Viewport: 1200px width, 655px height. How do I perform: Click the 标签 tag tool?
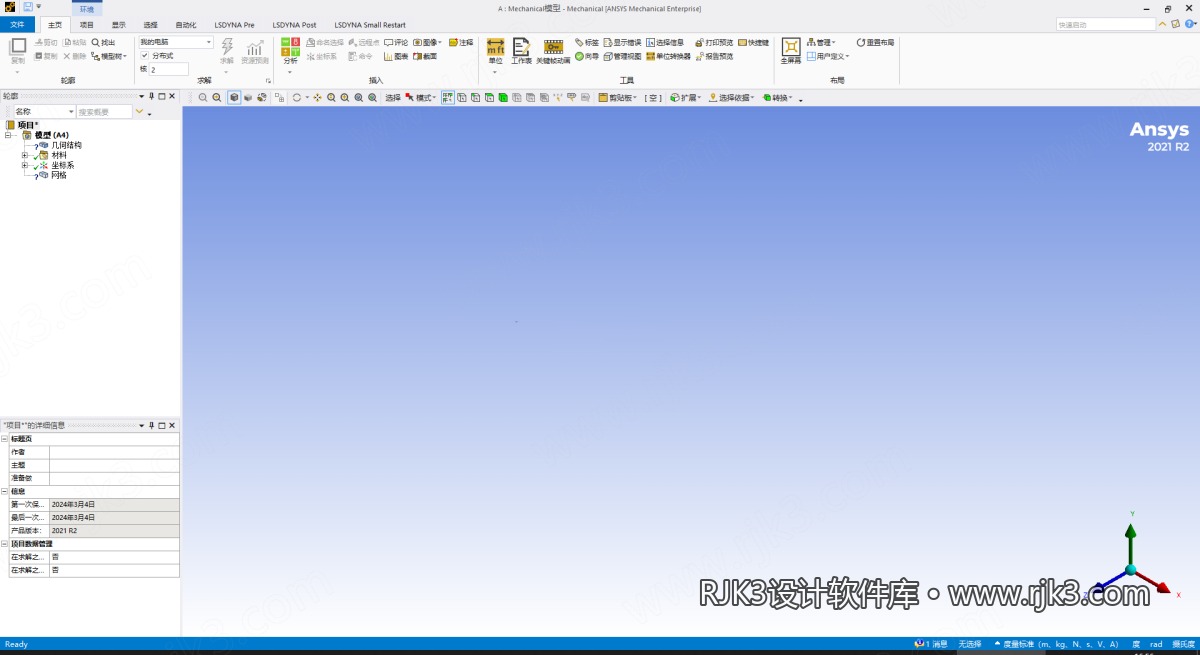click(x=587, y=43)
